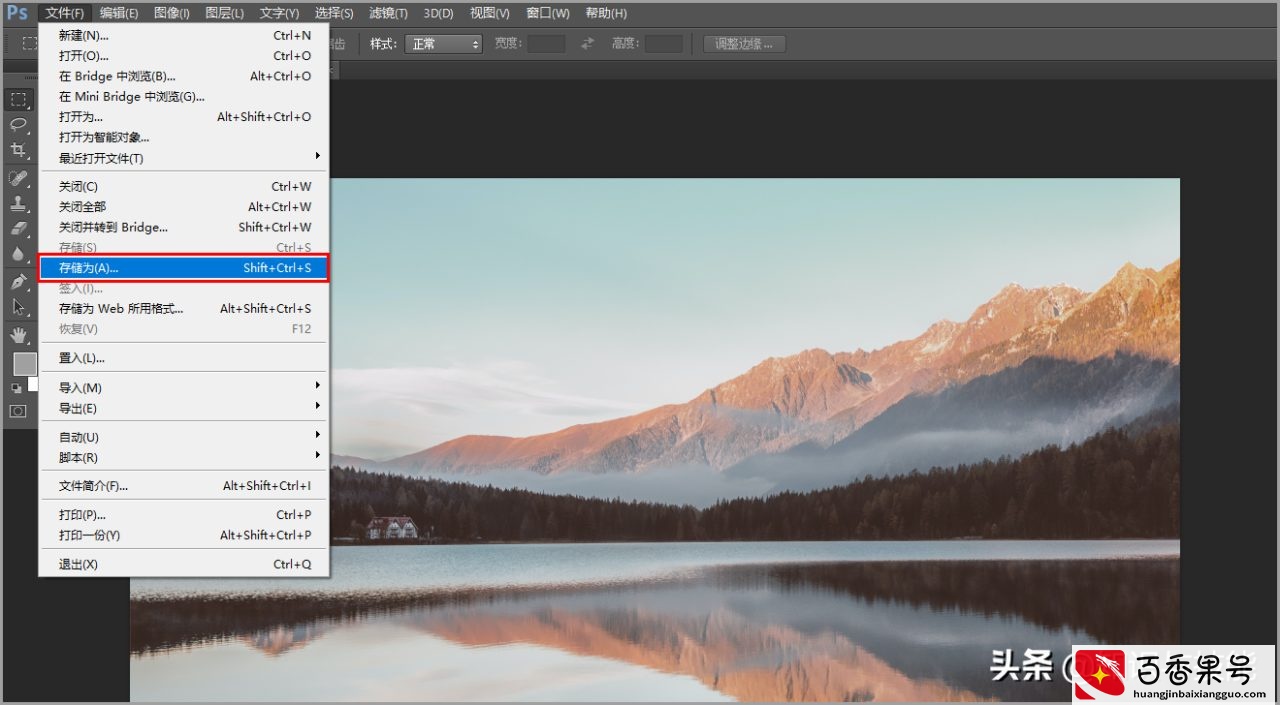Click the default colors reset icon
1280x705 pixels.
[16, 388]
